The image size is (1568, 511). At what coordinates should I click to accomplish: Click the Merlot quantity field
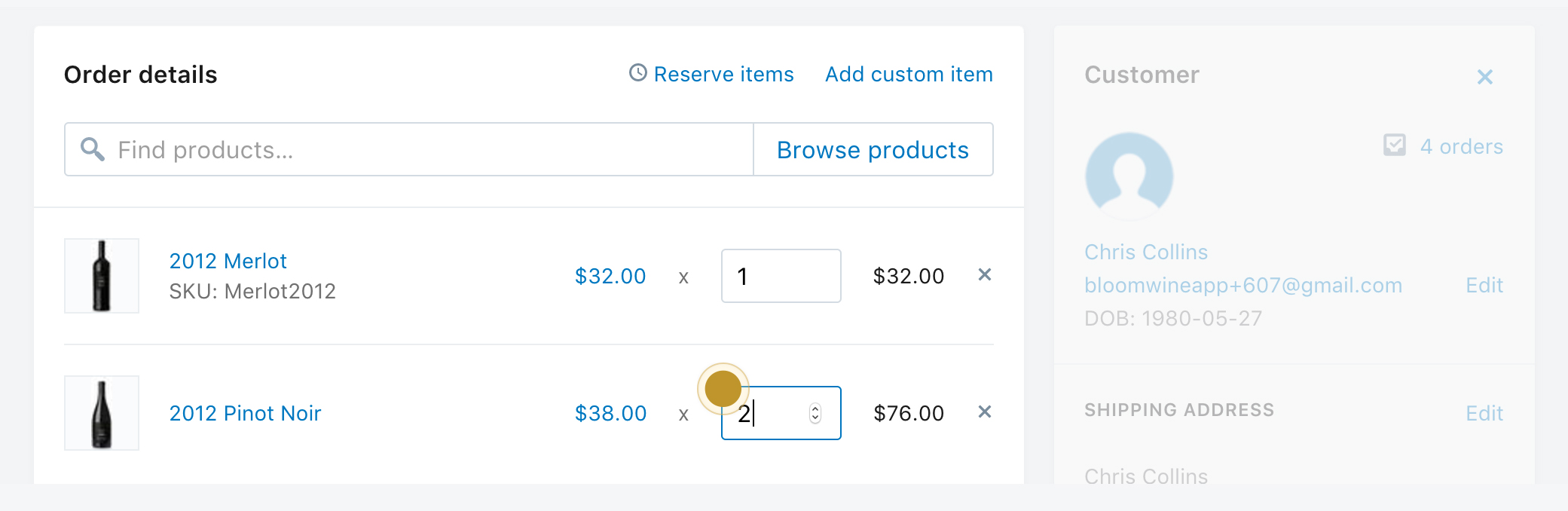(x=781, y=276)
